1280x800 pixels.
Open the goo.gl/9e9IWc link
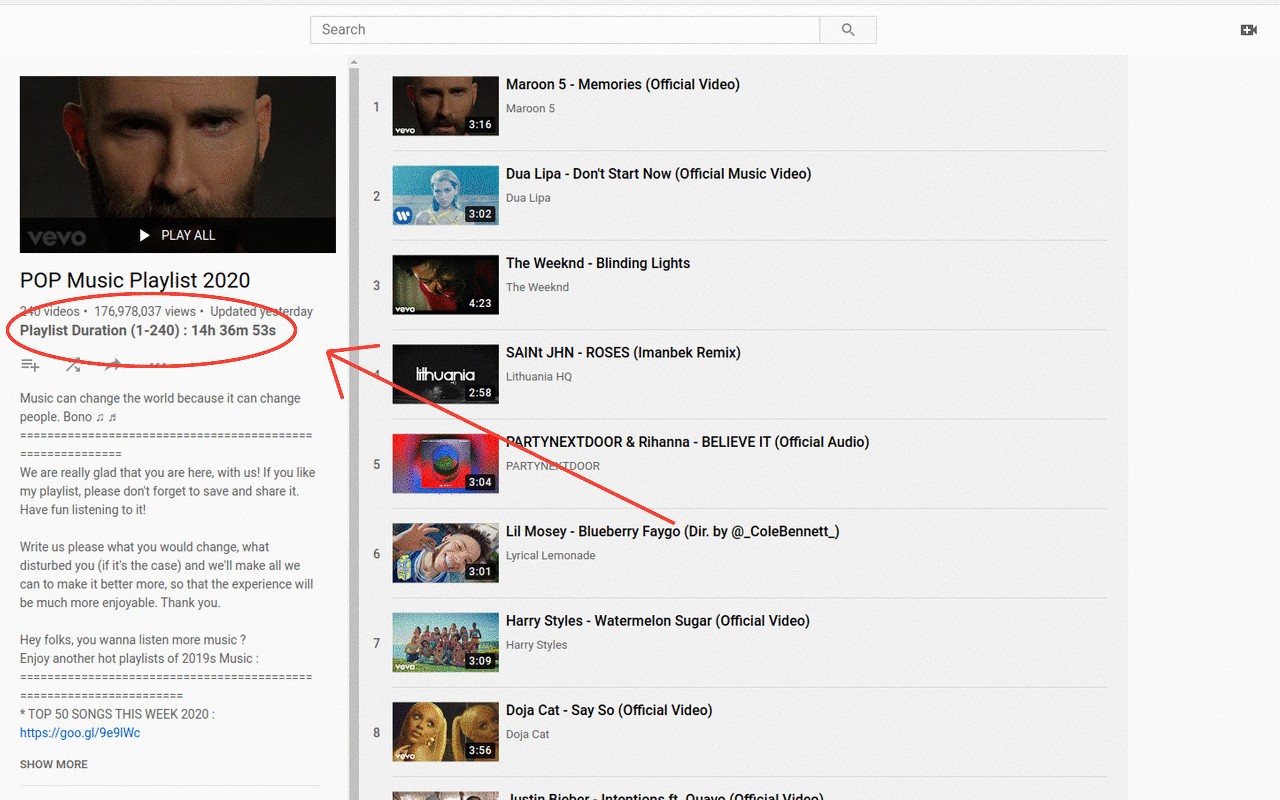(x=80, y=733)
